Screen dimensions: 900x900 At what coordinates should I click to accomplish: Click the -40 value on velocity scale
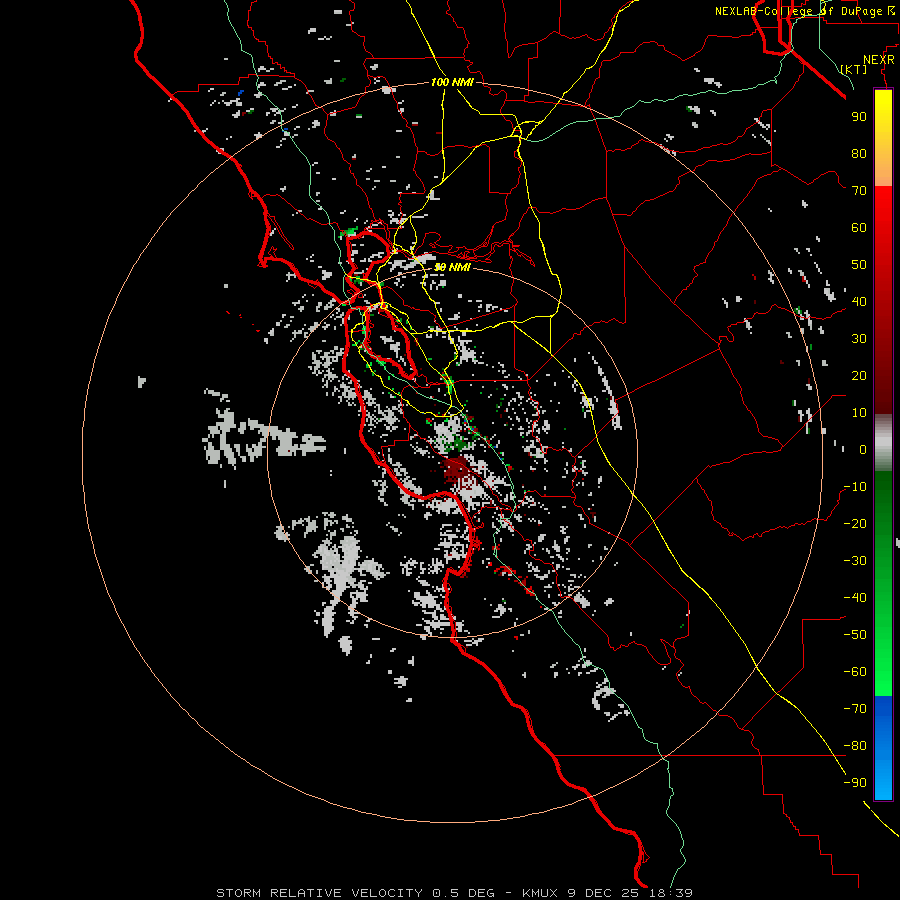[x=855, y=598]
